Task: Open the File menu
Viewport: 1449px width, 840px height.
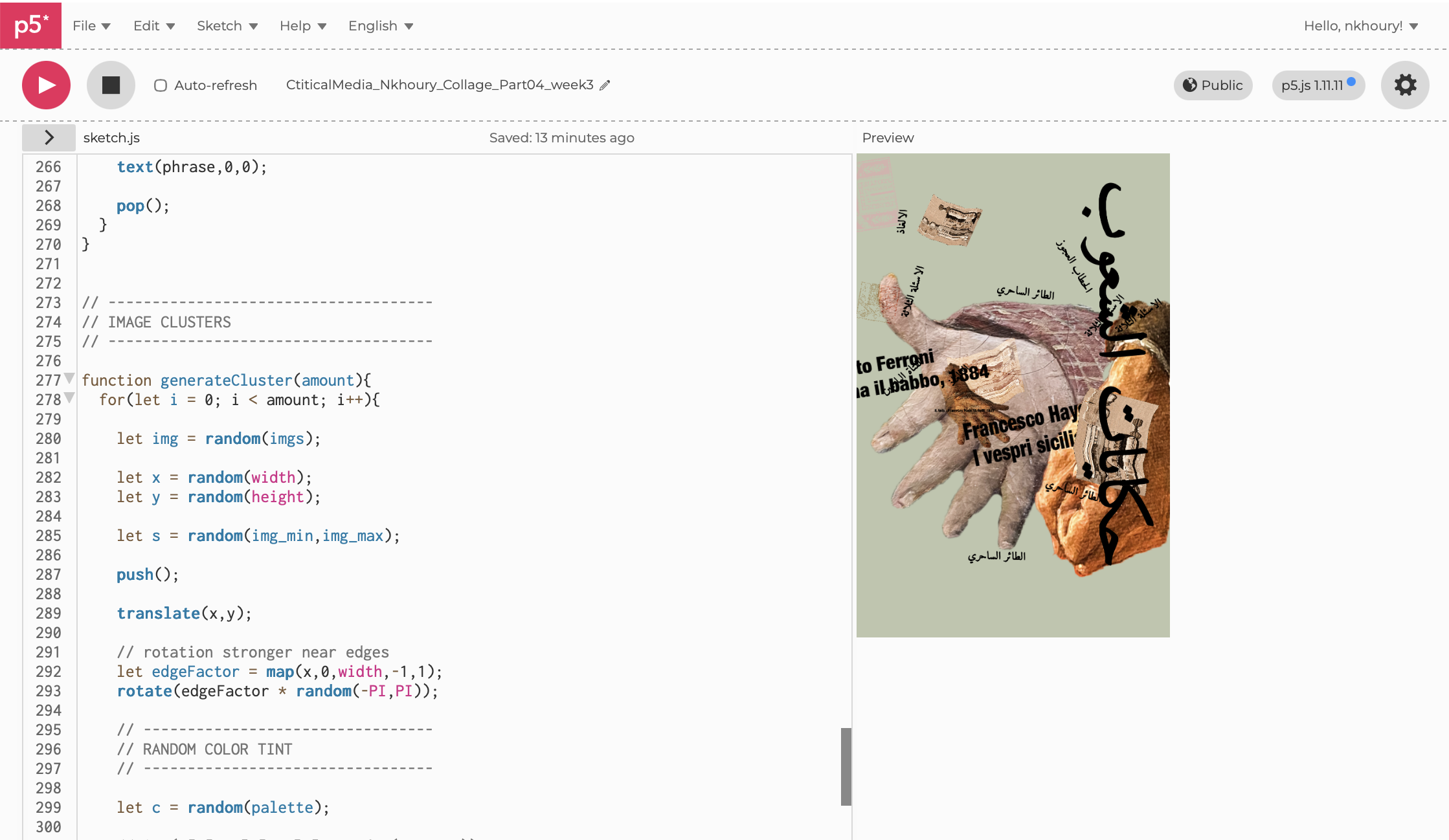Action: (x=91, y=26)
